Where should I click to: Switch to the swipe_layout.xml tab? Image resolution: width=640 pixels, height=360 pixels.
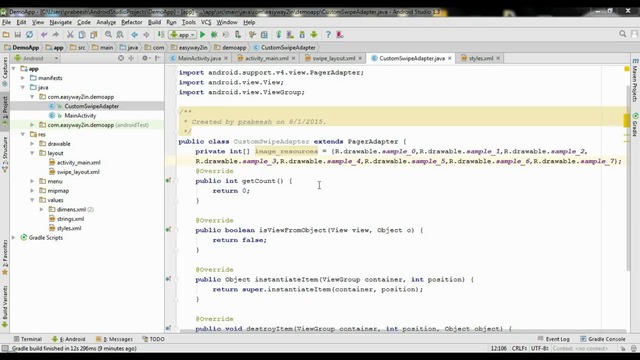coord(333,58)
